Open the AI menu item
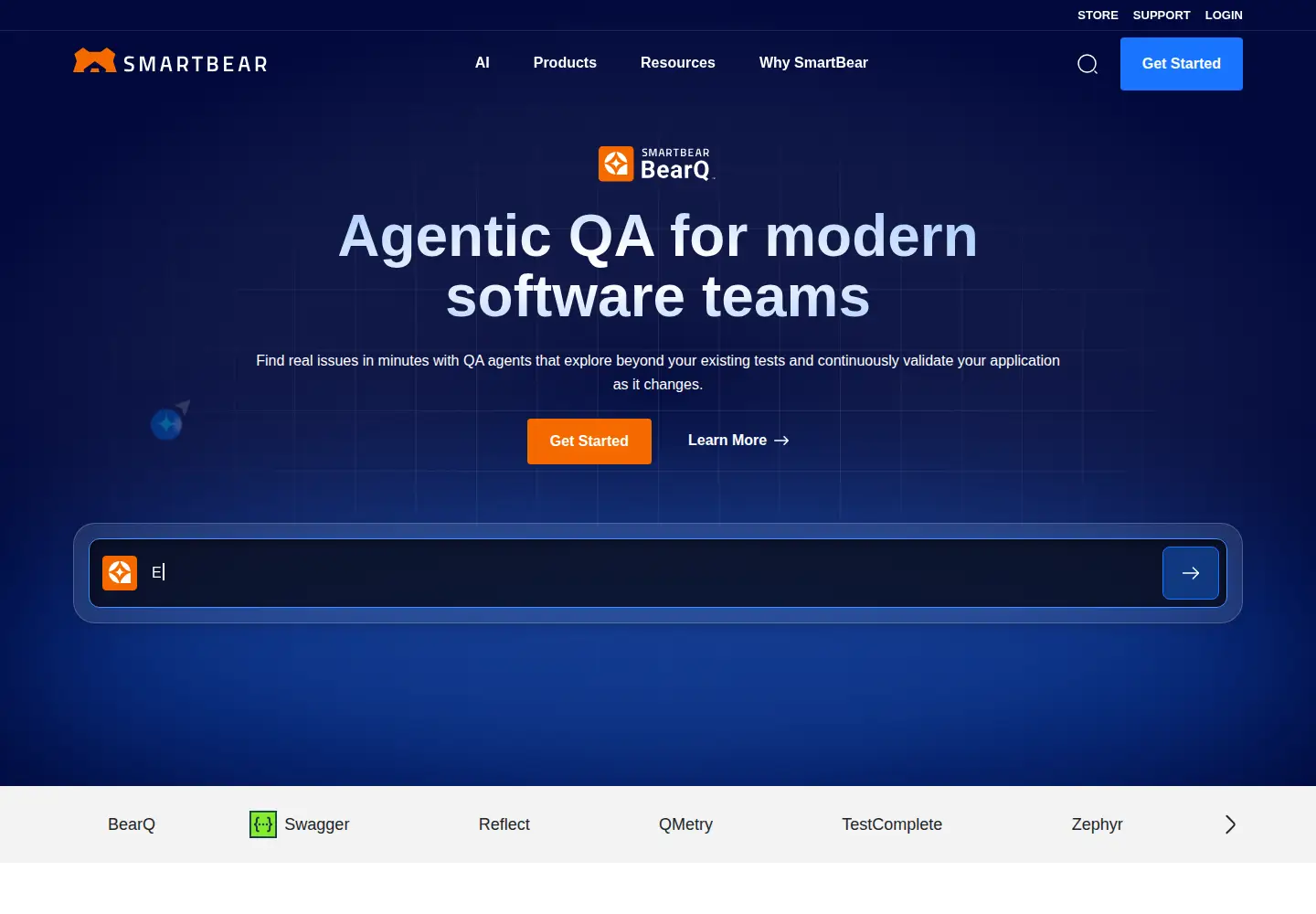The height and width of the screenshot is (914, 1316). pos(483,63)
